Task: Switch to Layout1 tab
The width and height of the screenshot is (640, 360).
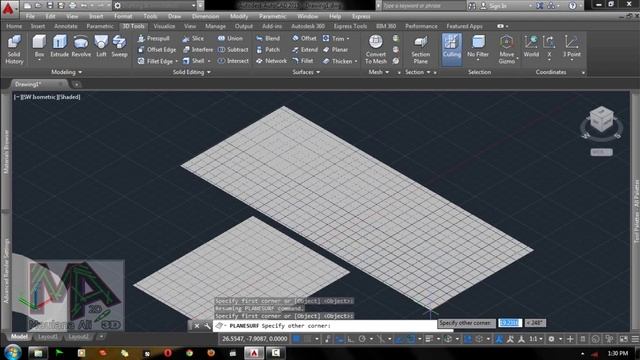Action: 48,337
